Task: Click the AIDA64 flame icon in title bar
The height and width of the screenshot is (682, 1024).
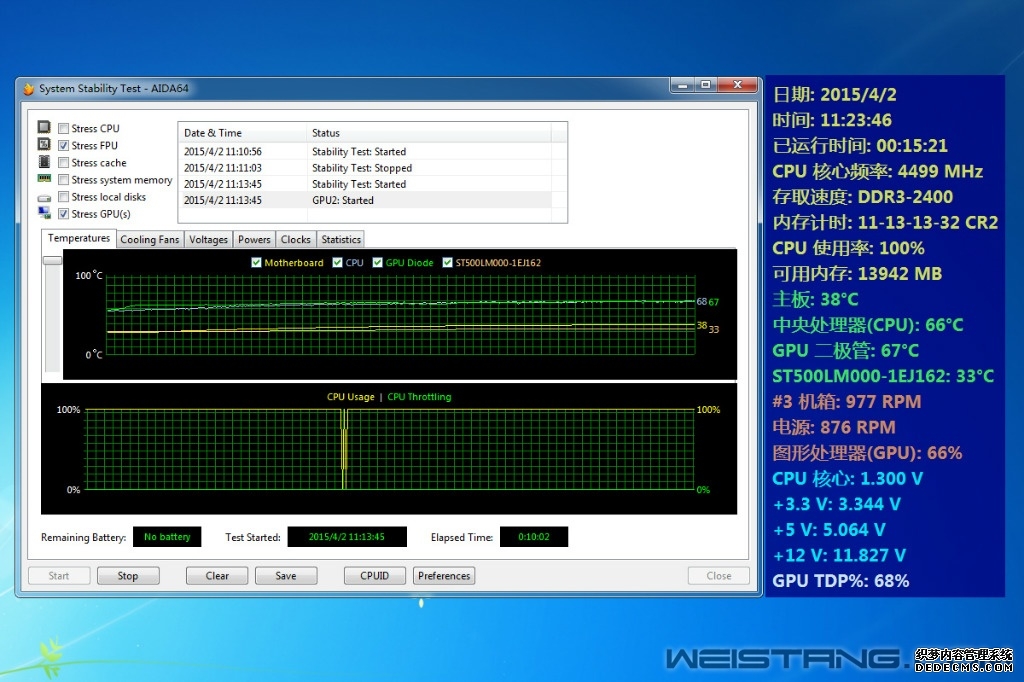Action: click(28, 88)
